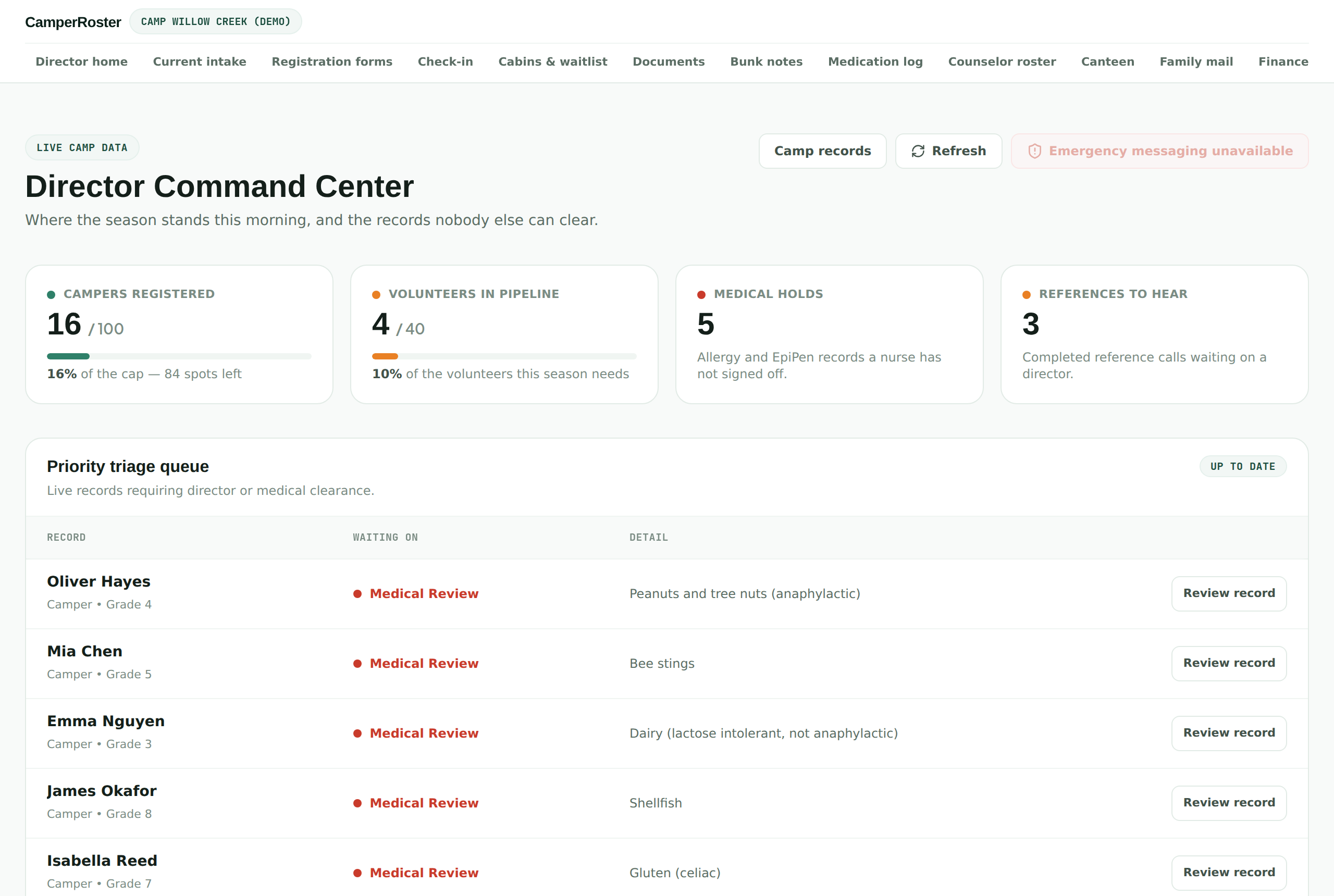This screenshot has height=896, width=1334.
Task: Click the Camp records button
Action: 822,151
